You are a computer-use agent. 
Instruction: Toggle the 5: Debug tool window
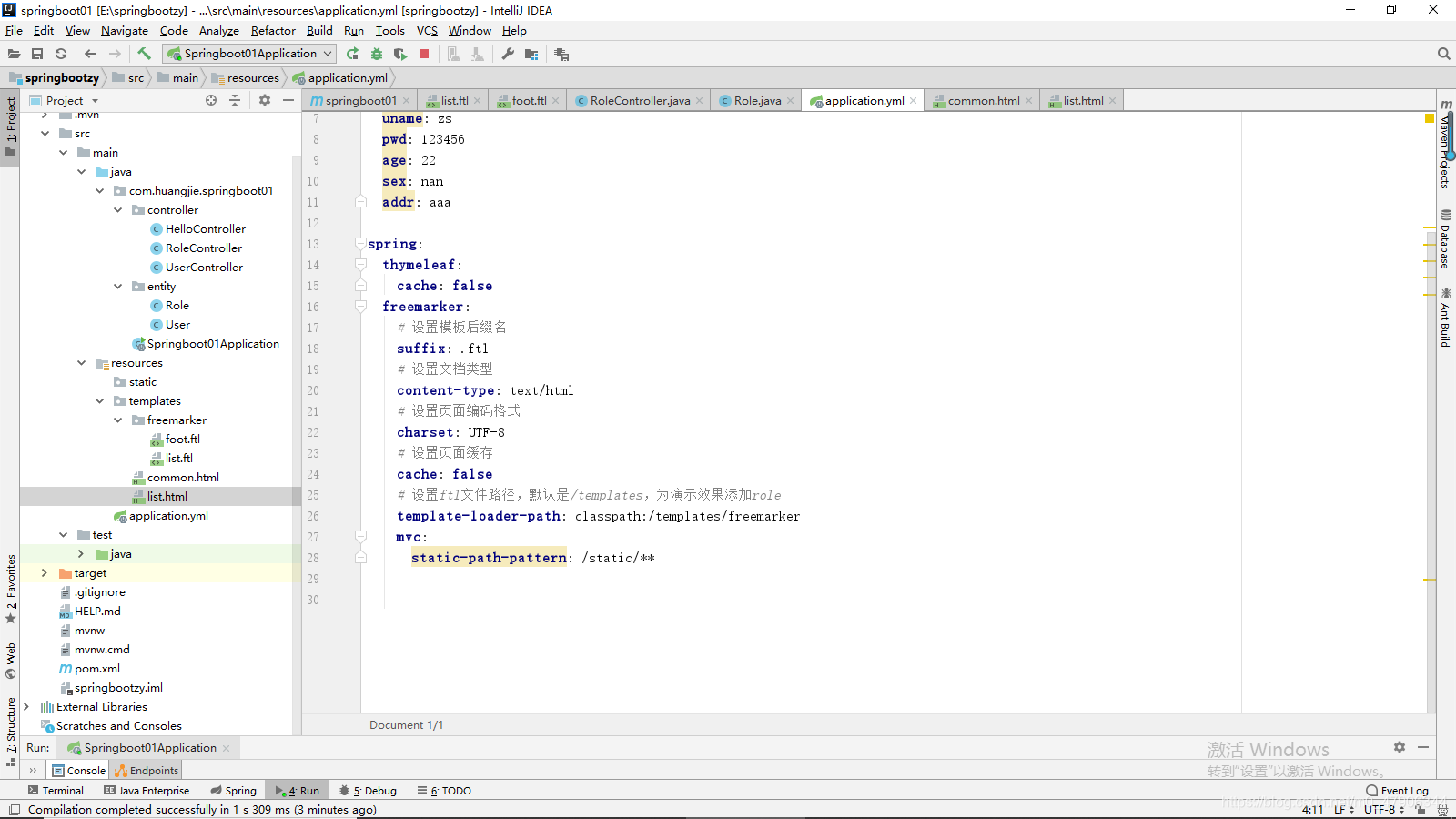(368, 791)
